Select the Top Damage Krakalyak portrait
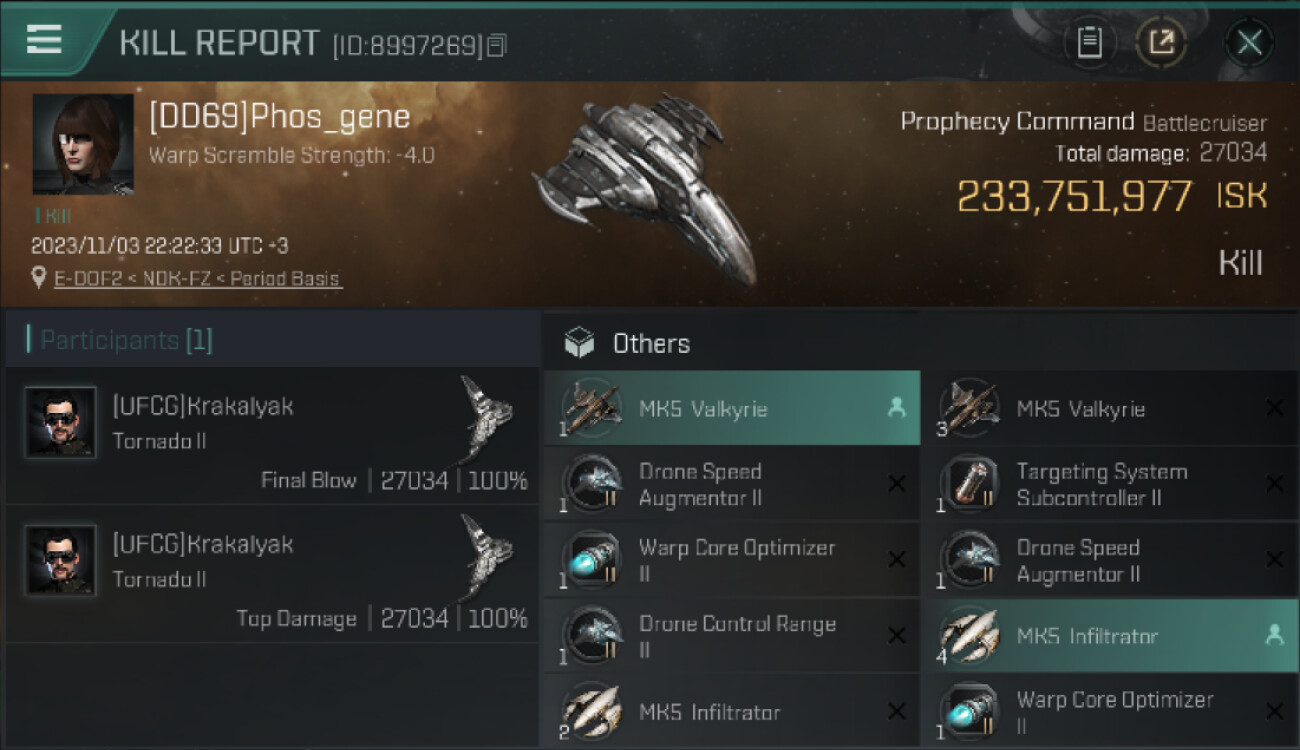Image resolution: width=1300 pixels, height=750 pixels. (61, 560)
